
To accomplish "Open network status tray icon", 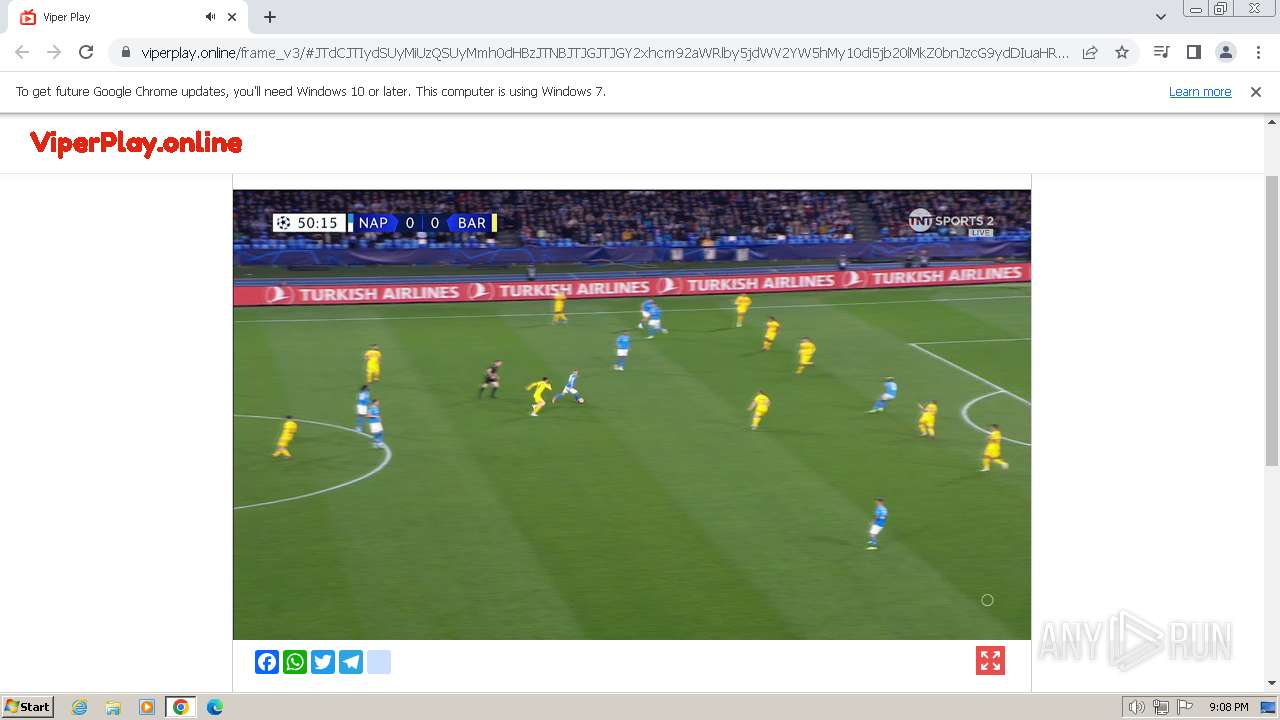I will click(x=1161, y=707).
